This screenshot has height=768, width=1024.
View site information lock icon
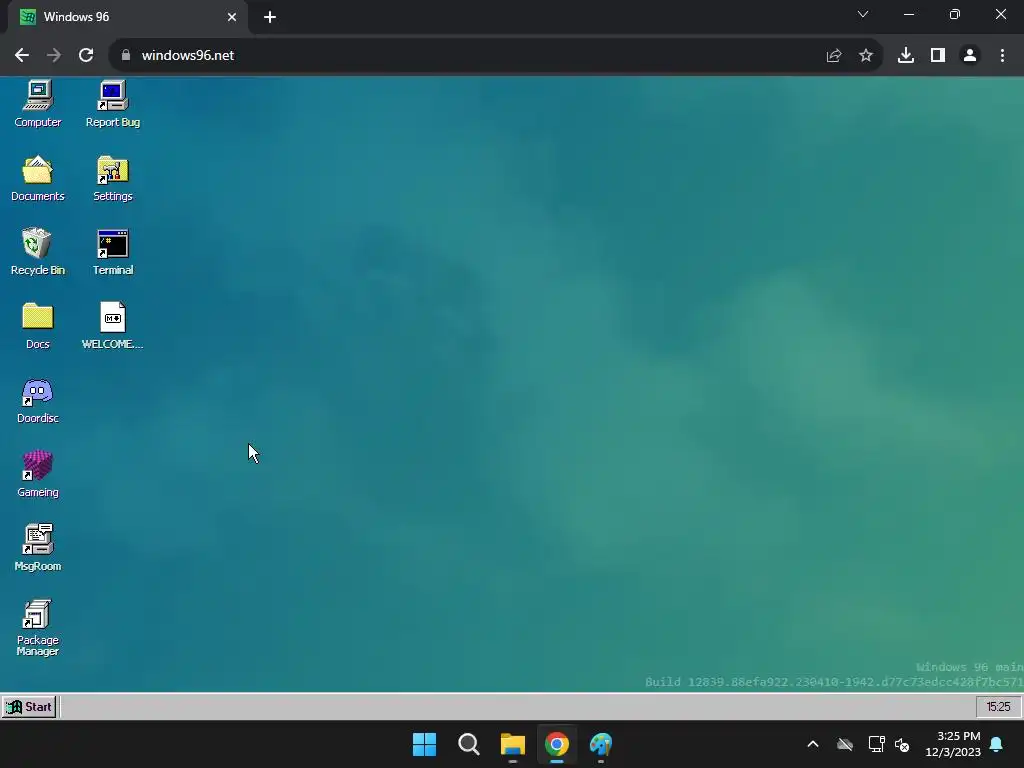[x=126, y=56]
